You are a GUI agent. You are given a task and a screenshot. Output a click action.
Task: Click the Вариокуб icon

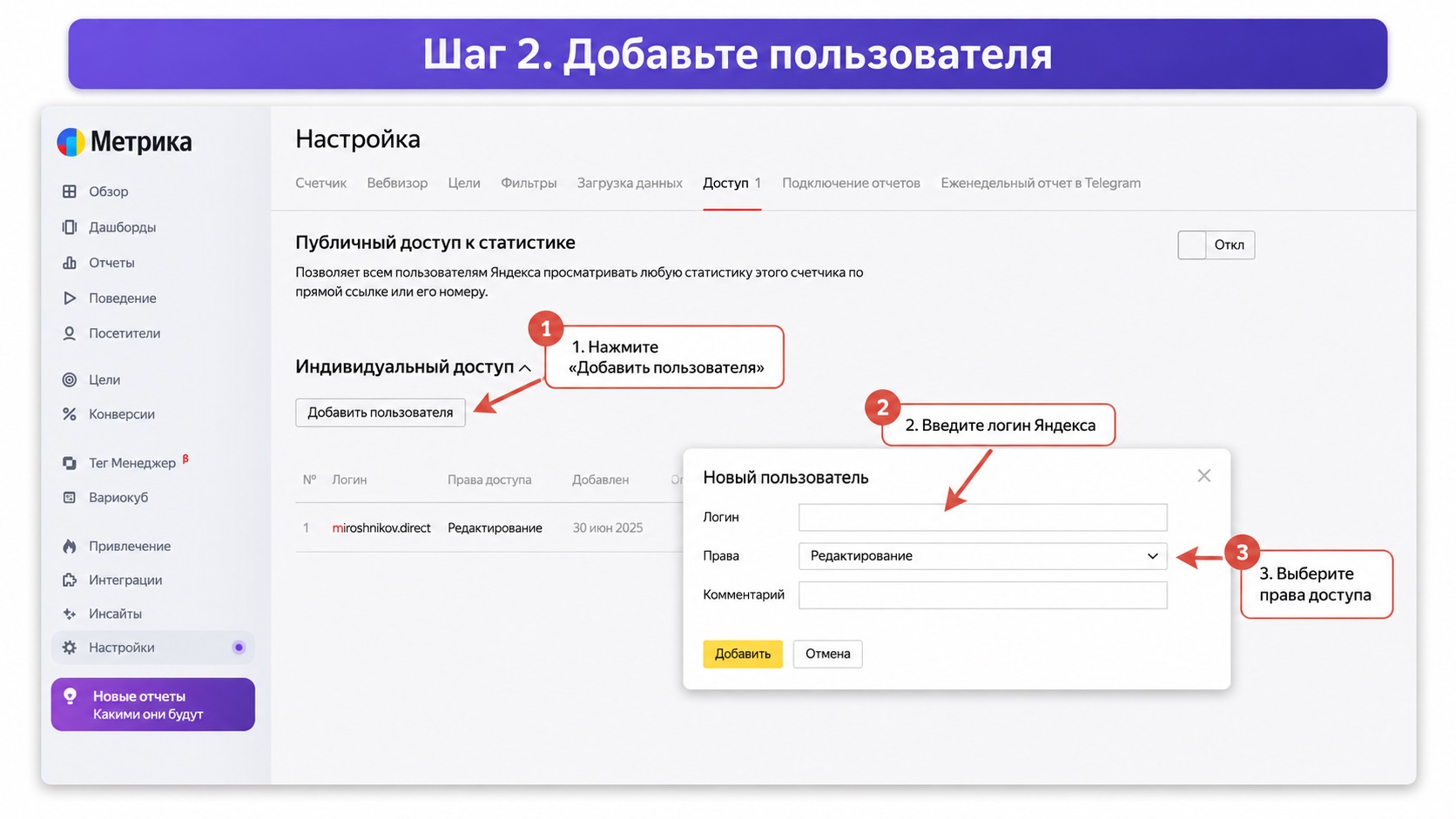(x=70, y=498)
